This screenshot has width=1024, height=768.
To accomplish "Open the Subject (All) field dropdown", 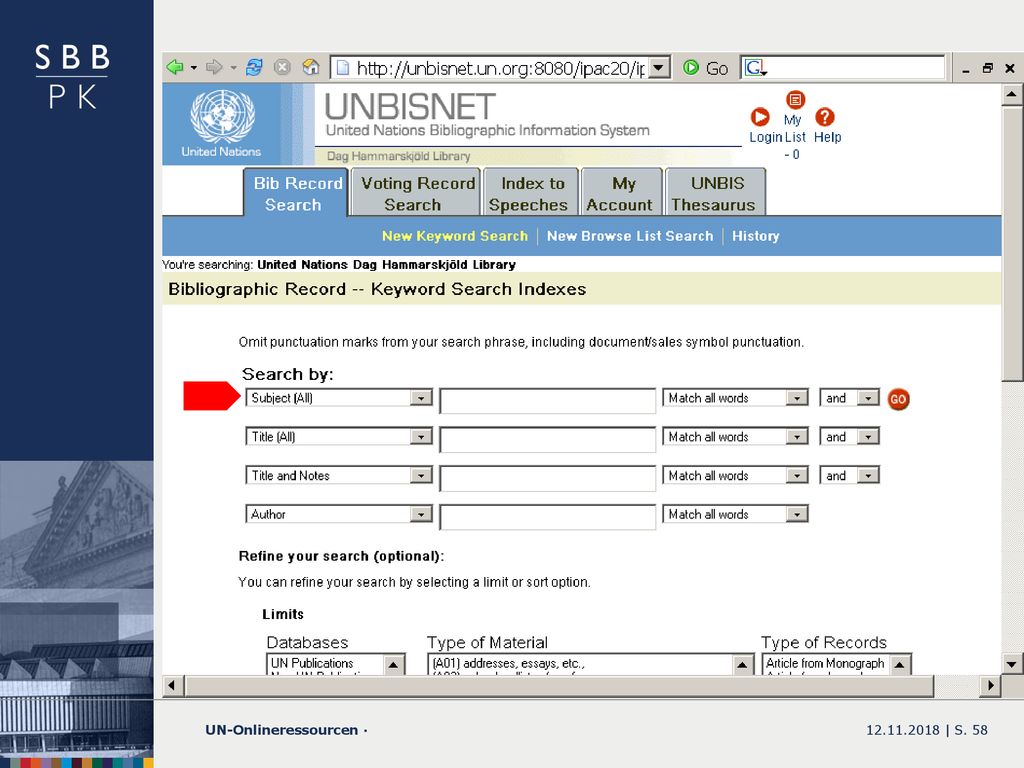I will pos(421,398).
